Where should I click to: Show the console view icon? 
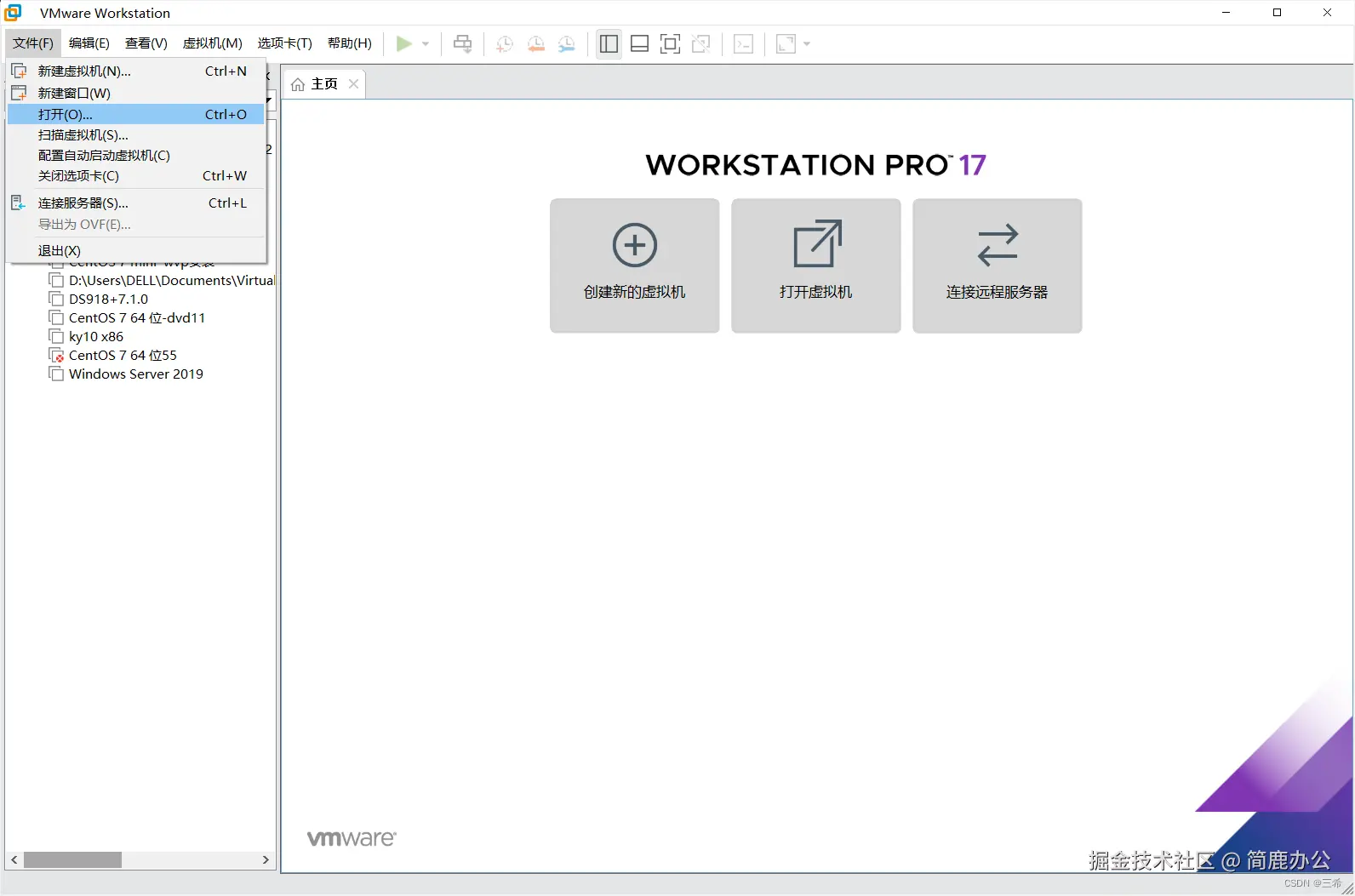click(743, 43)
